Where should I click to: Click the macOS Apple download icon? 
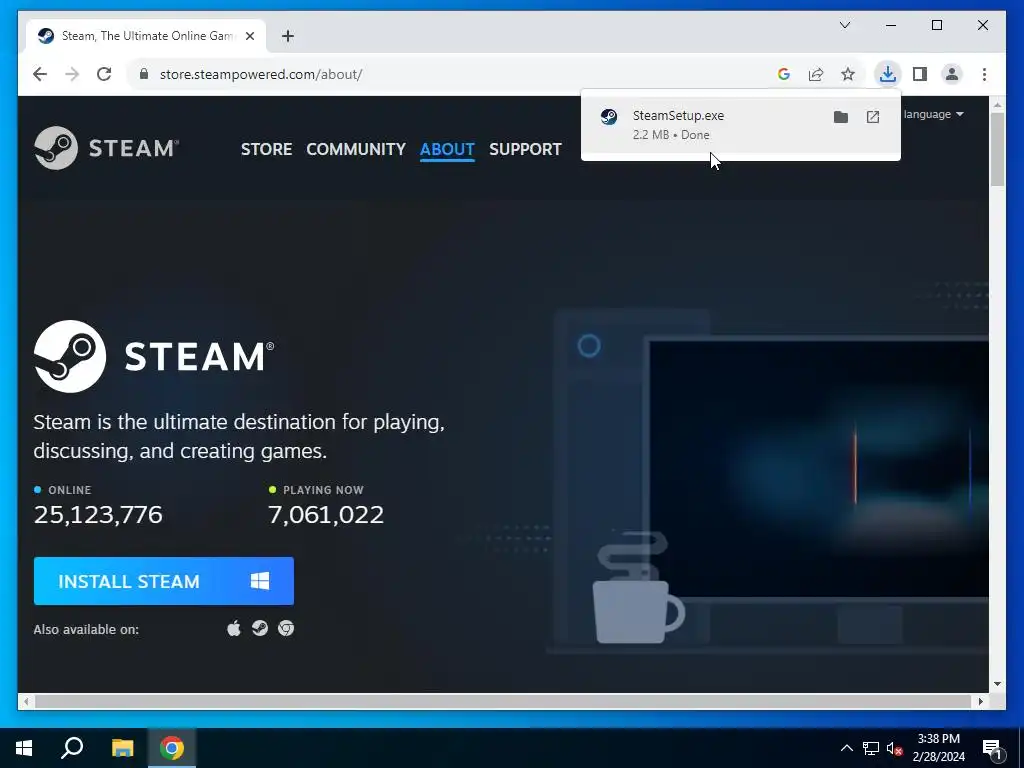pyautogui.click(x=233, y=628)
